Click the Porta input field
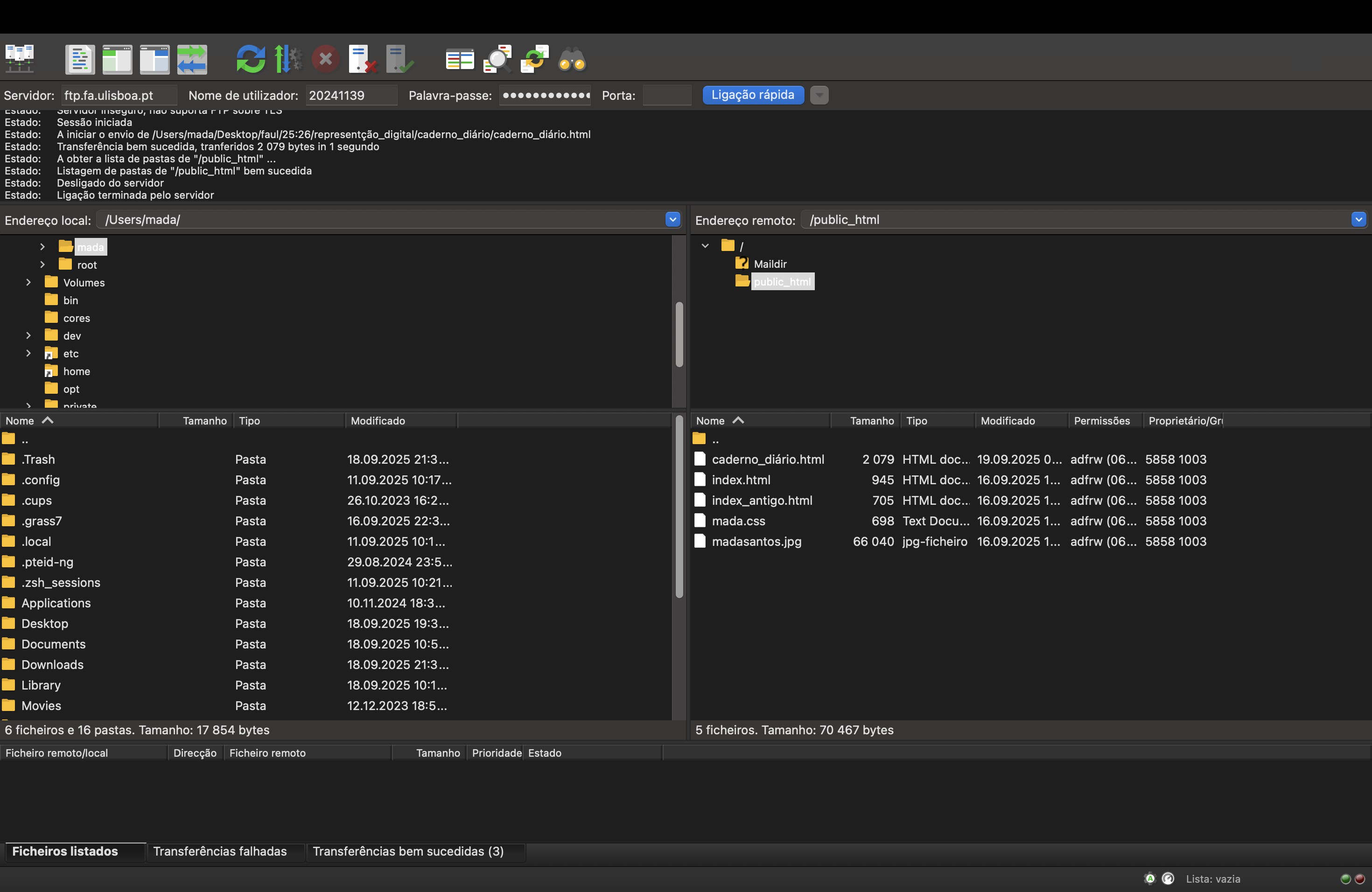The width and height of the screenshot is (1372, 892). click(x=666, y=95)
